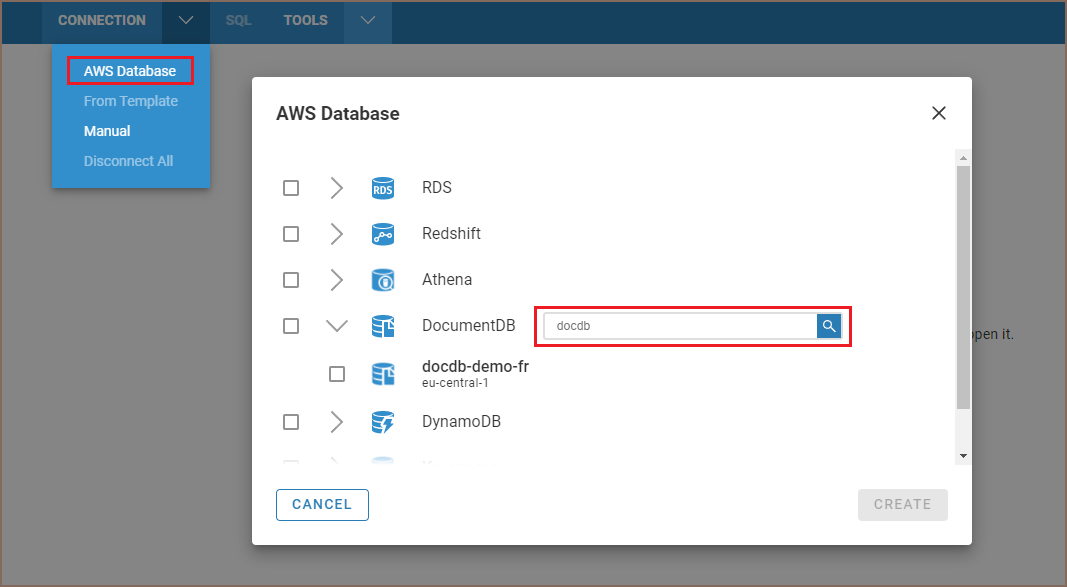Viewport: 1067px width, 587px height.
Task: Click the docdb-demo-fr cluster icon
Action: [x=382, y=374]
